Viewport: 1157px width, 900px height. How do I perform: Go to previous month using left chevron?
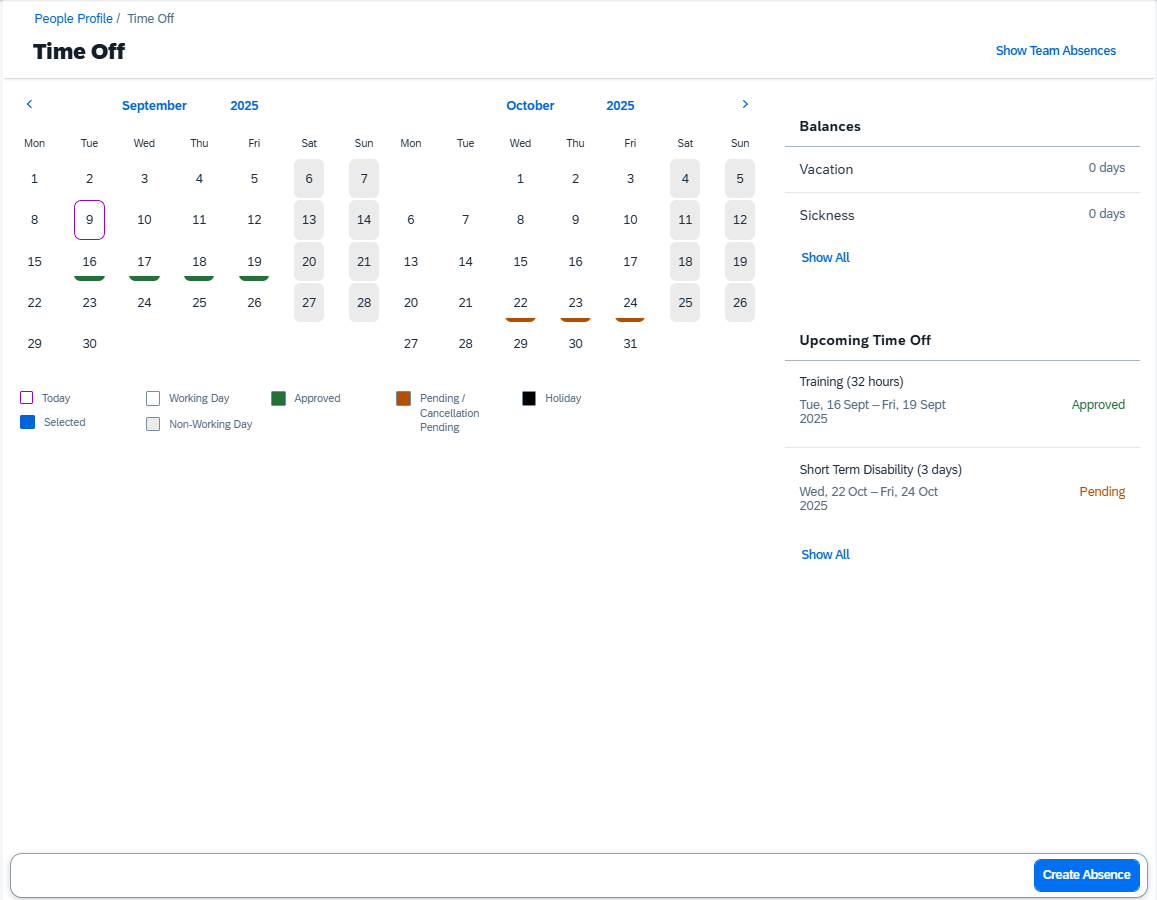(x=29, y=104)
